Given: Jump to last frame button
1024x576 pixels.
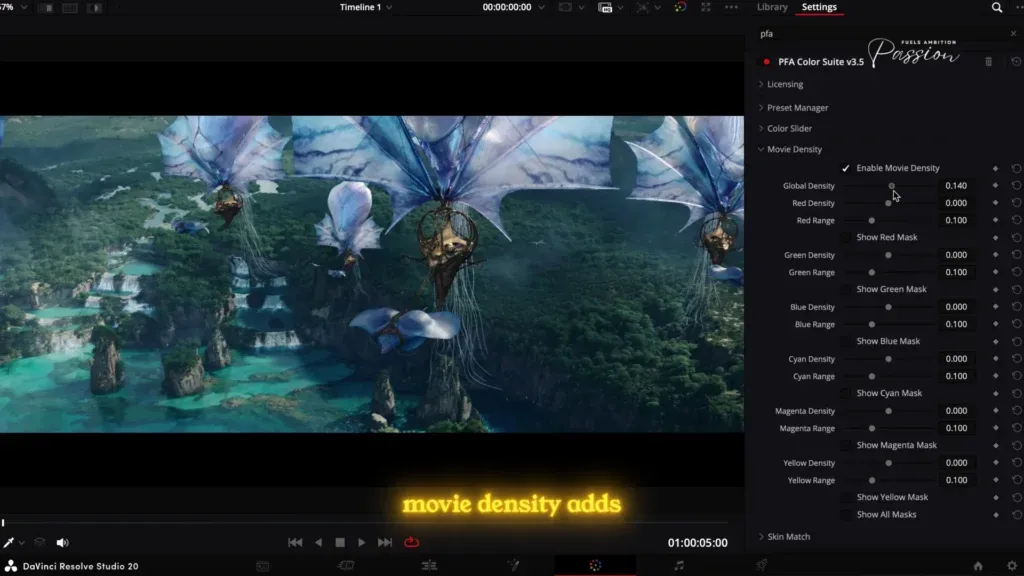Looking at the screenshot, I should tap(385, 543).
